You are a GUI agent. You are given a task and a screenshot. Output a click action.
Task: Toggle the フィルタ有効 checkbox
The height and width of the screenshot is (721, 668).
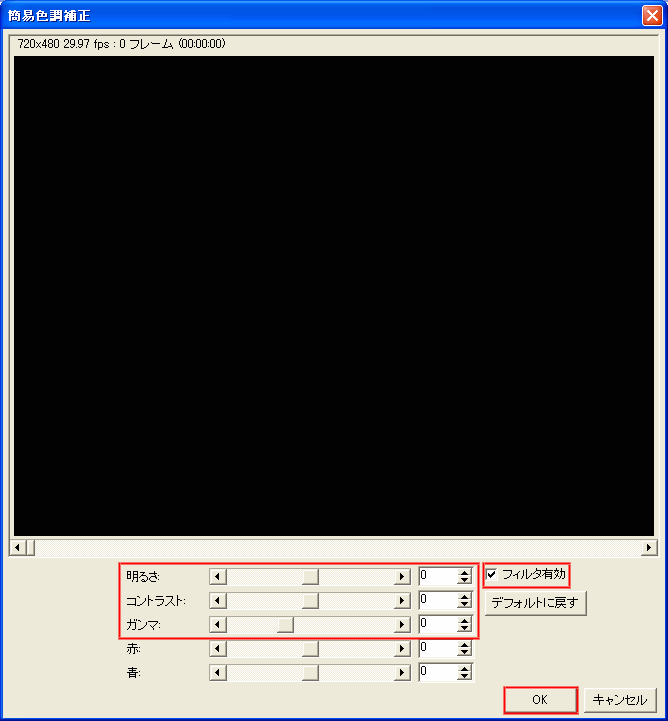point(492,574)
